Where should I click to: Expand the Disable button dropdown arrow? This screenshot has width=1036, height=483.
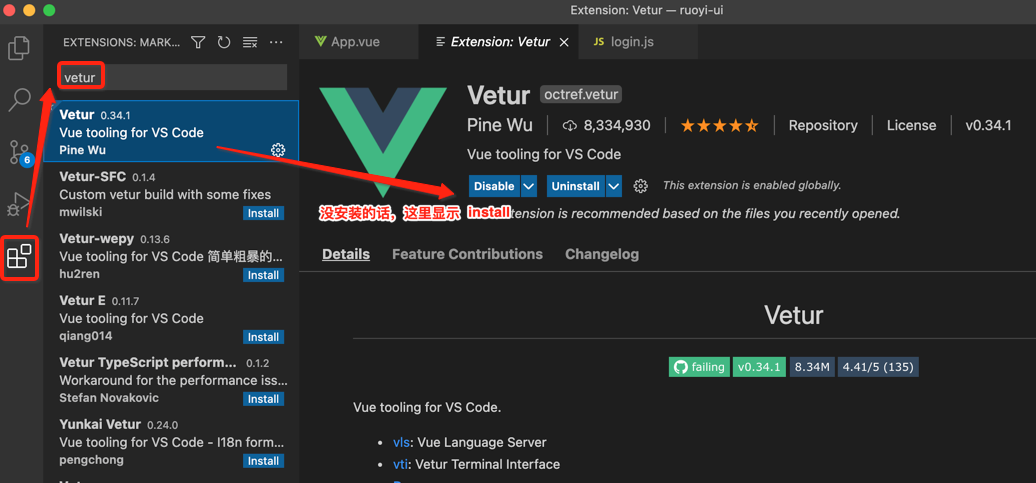click(529, 186)
